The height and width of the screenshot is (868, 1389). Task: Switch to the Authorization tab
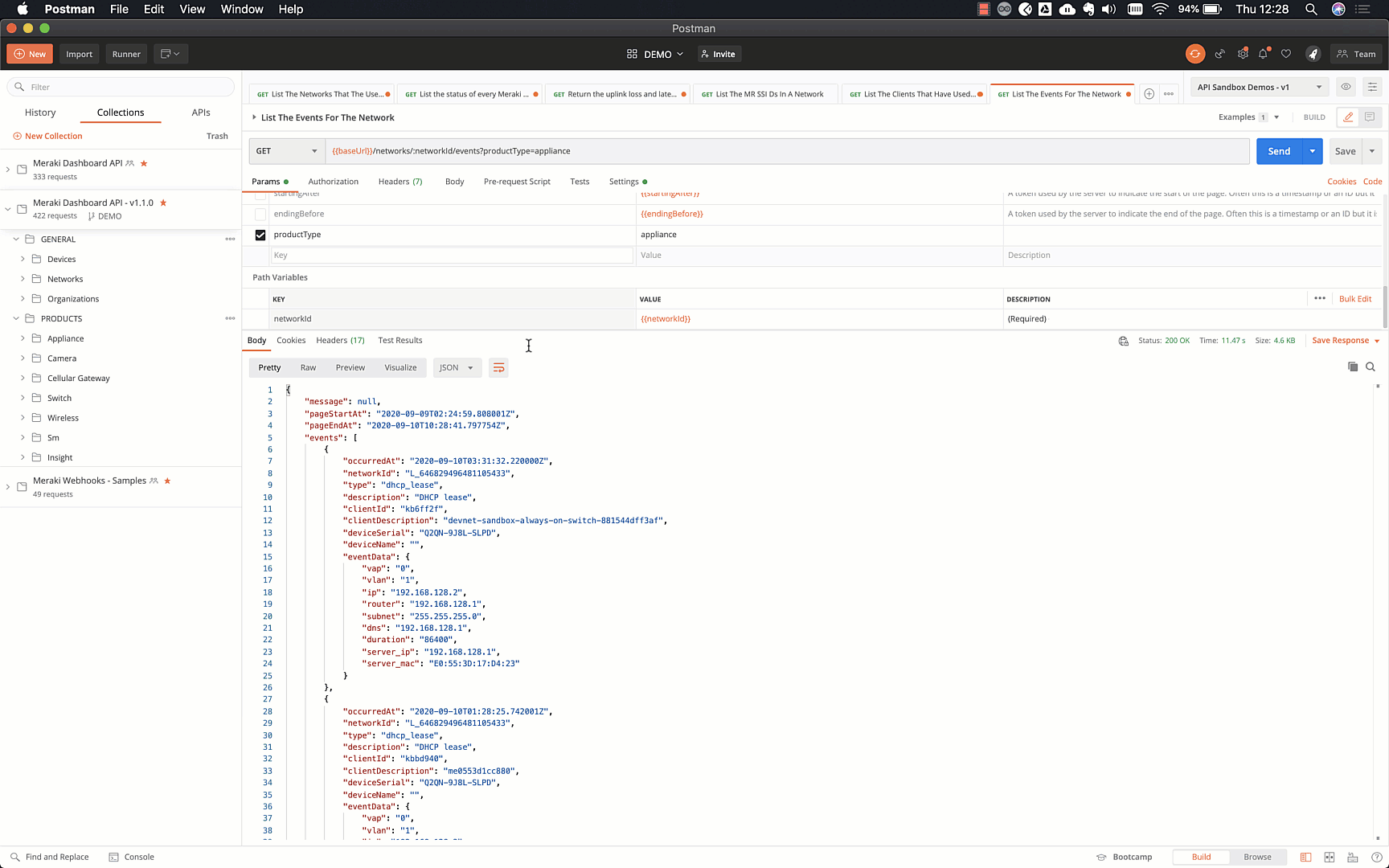(333, 182)
